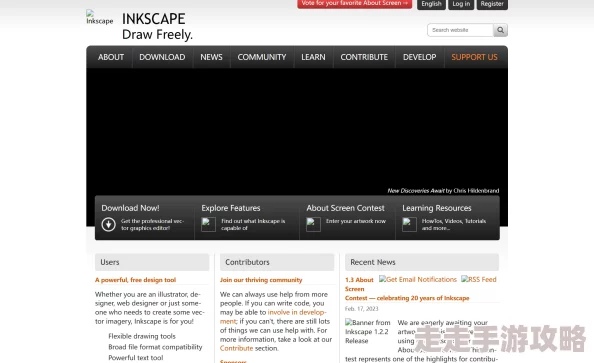Click A powerful, free design tool heading
Viewport: 594px width, 363px height.
(x=136, y=280)
